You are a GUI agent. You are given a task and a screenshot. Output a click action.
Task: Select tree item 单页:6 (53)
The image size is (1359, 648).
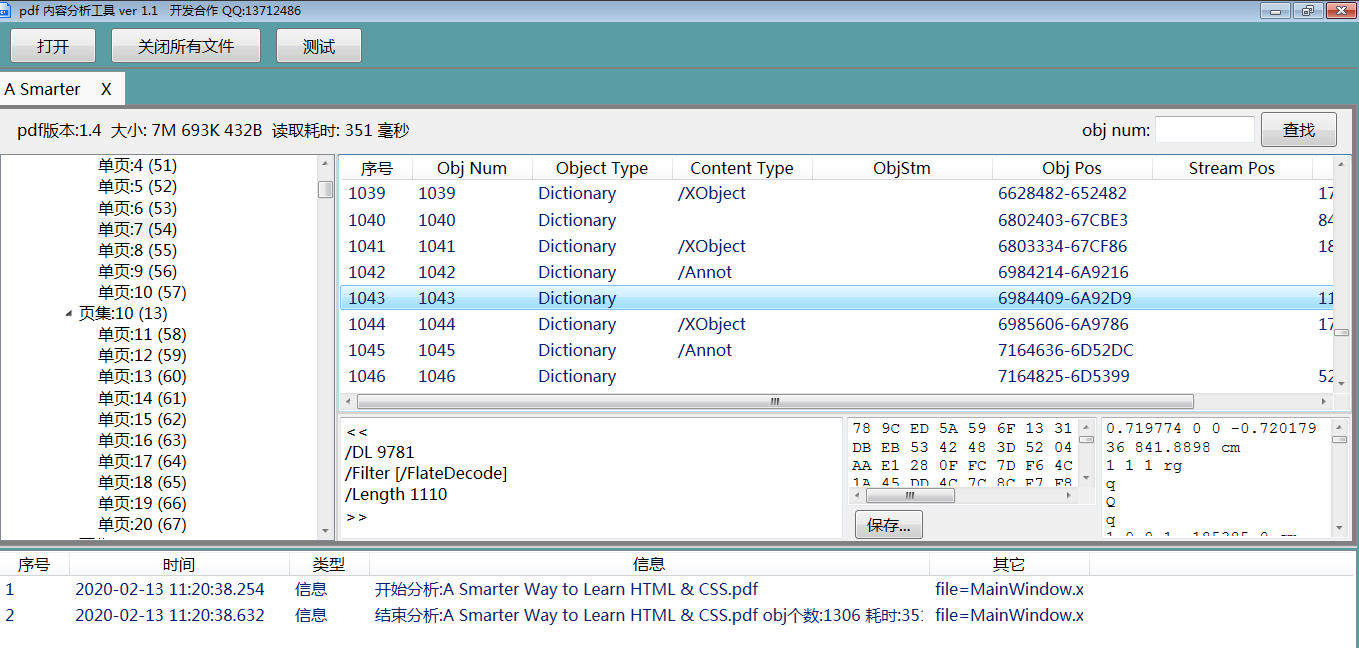[x=137, y=208]
